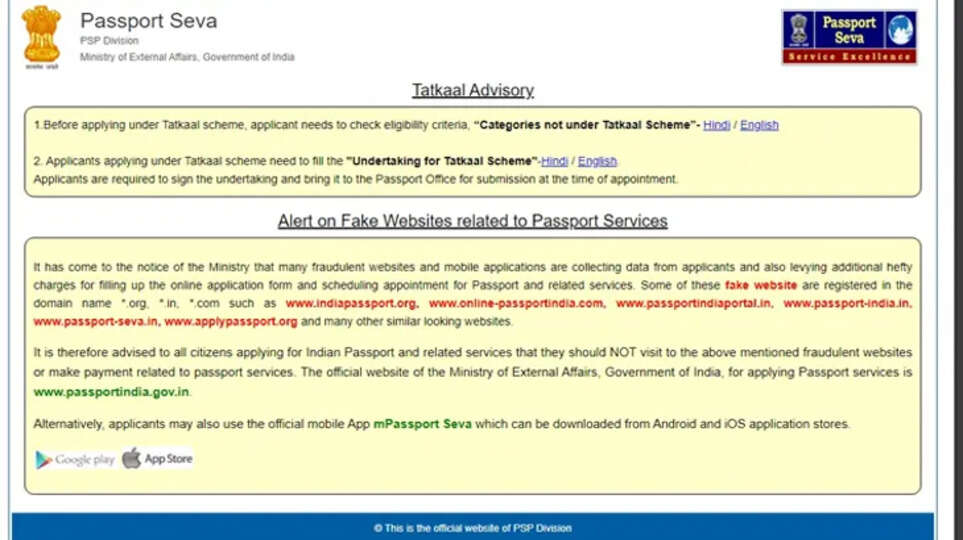The height and width of the screenshot is (540, 963).
Task: Click the bold 'Categories not under Tatkaal Scheme' text
Action: click(585, 125)
